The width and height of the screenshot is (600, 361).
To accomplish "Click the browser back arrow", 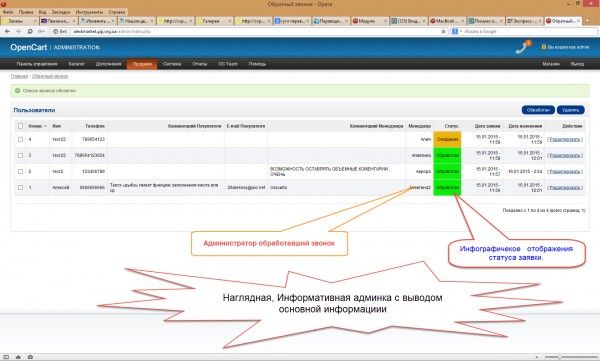I will (x=8, y=31).
